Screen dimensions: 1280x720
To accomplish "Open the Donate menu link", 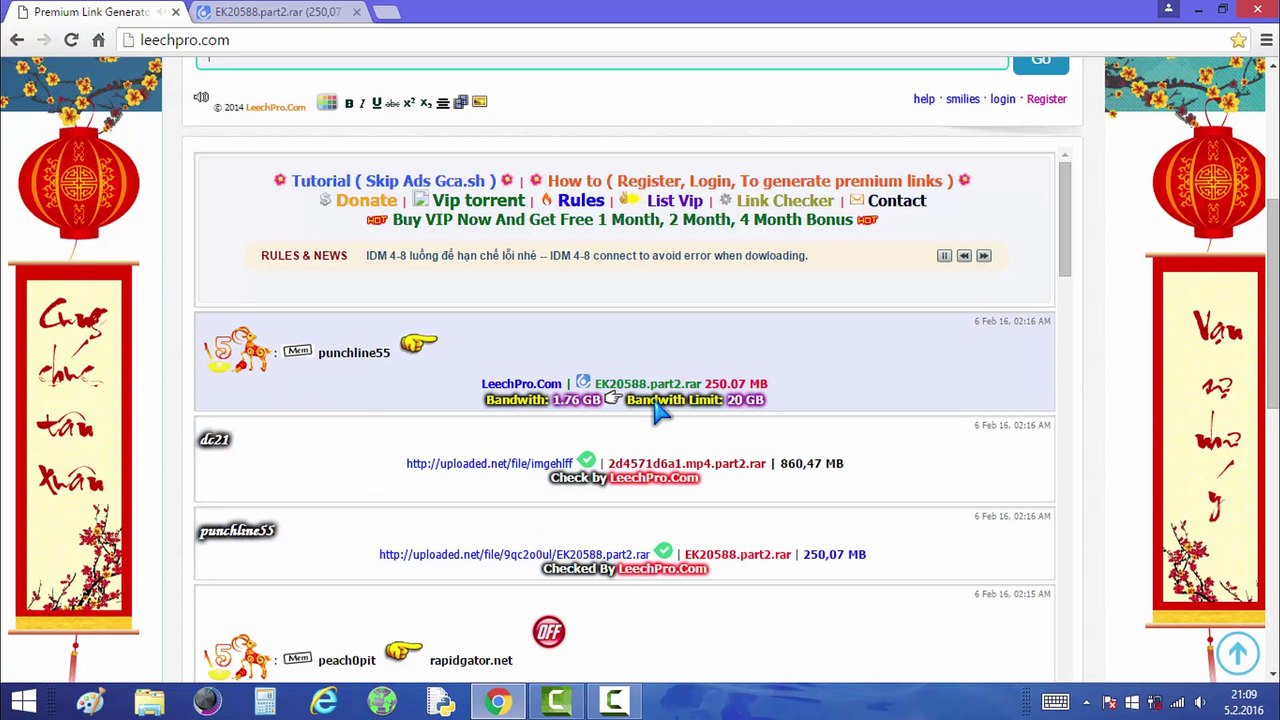I will [366, 200].
